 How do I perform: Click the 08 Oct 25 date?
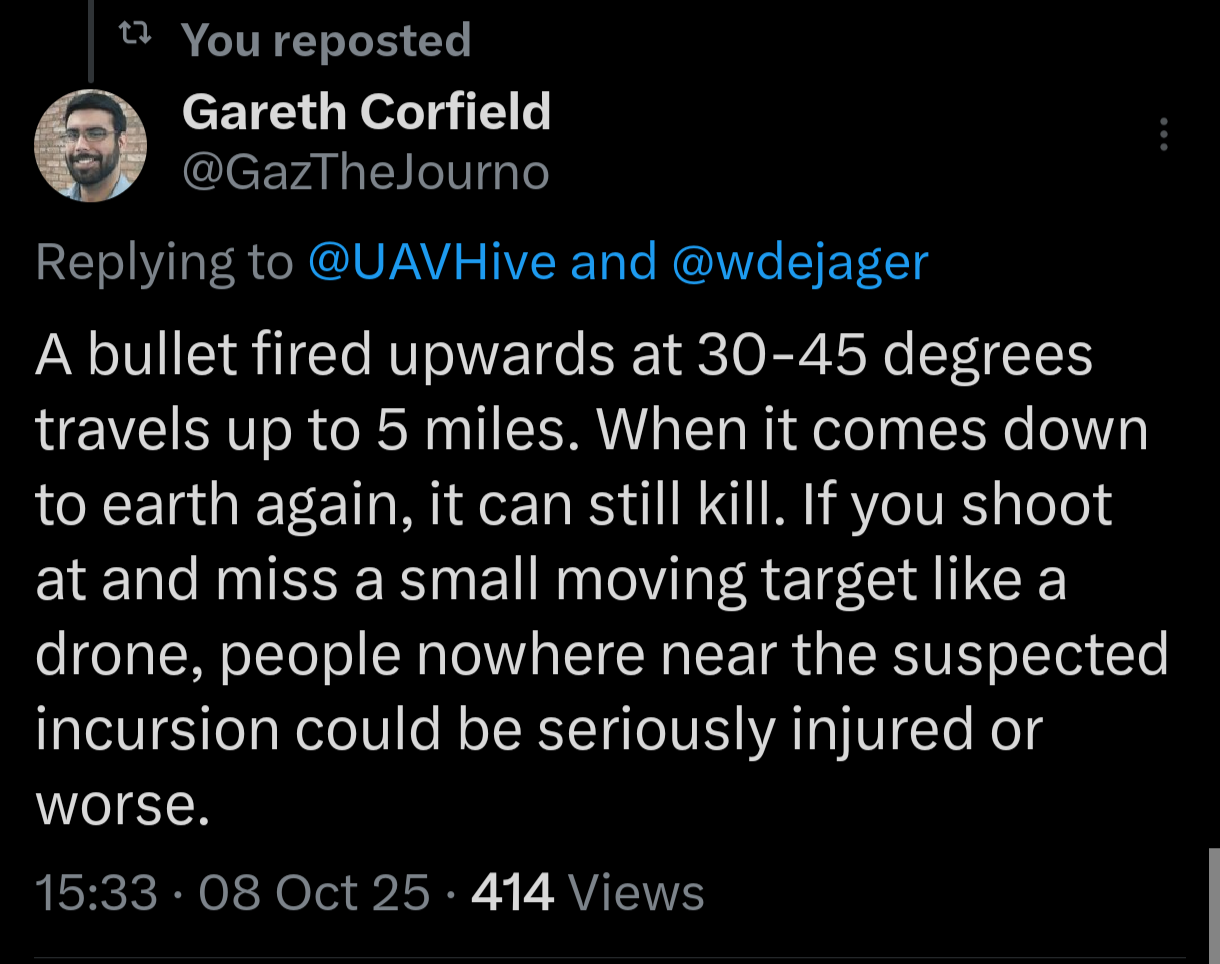tap(314, 892)
